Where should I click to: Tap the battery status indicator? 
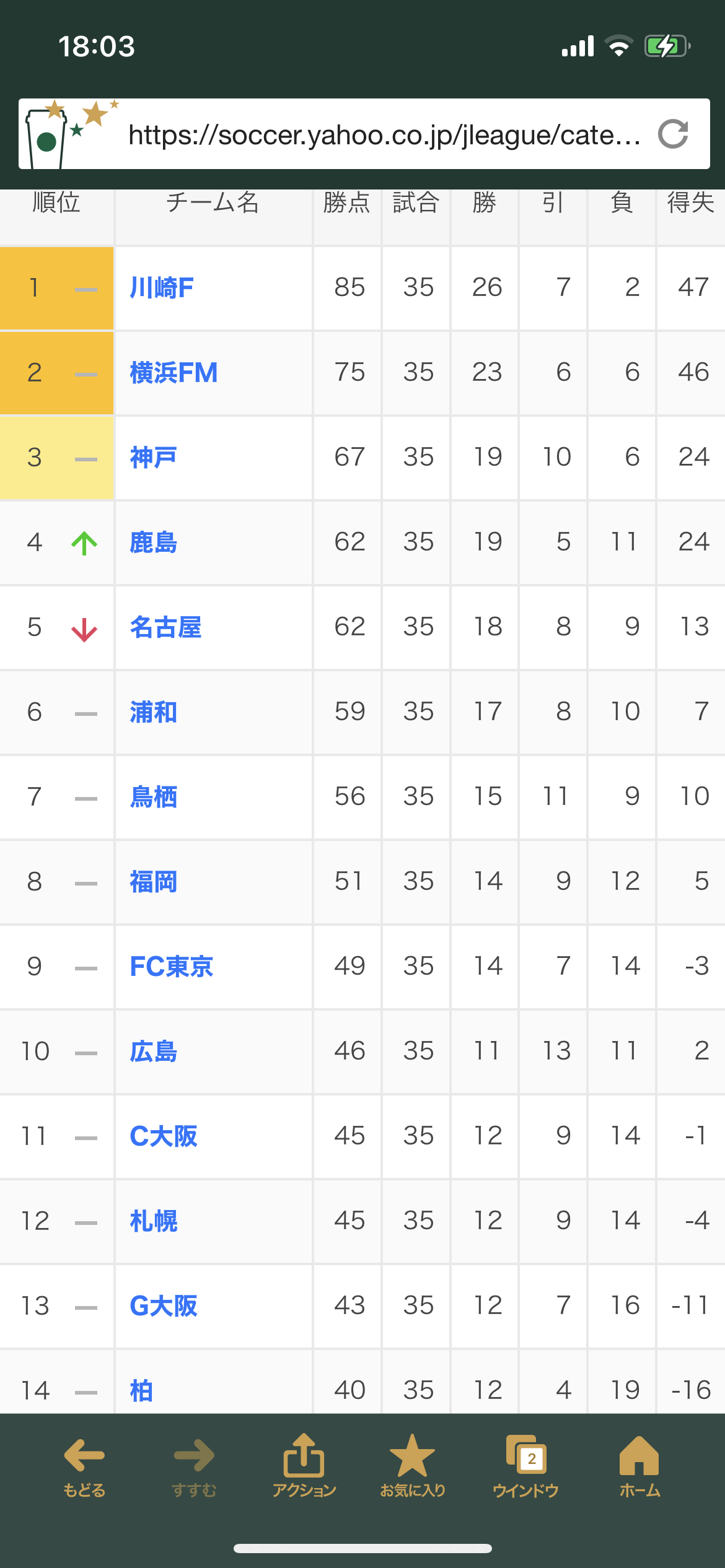click(x=667, y=46)
